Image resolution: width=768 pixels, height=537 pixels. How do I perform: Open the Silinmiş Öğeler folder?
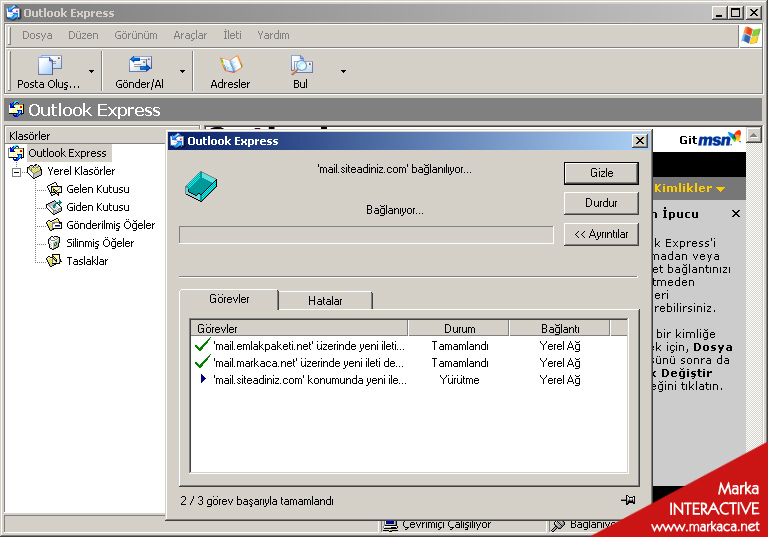point(100,243)
